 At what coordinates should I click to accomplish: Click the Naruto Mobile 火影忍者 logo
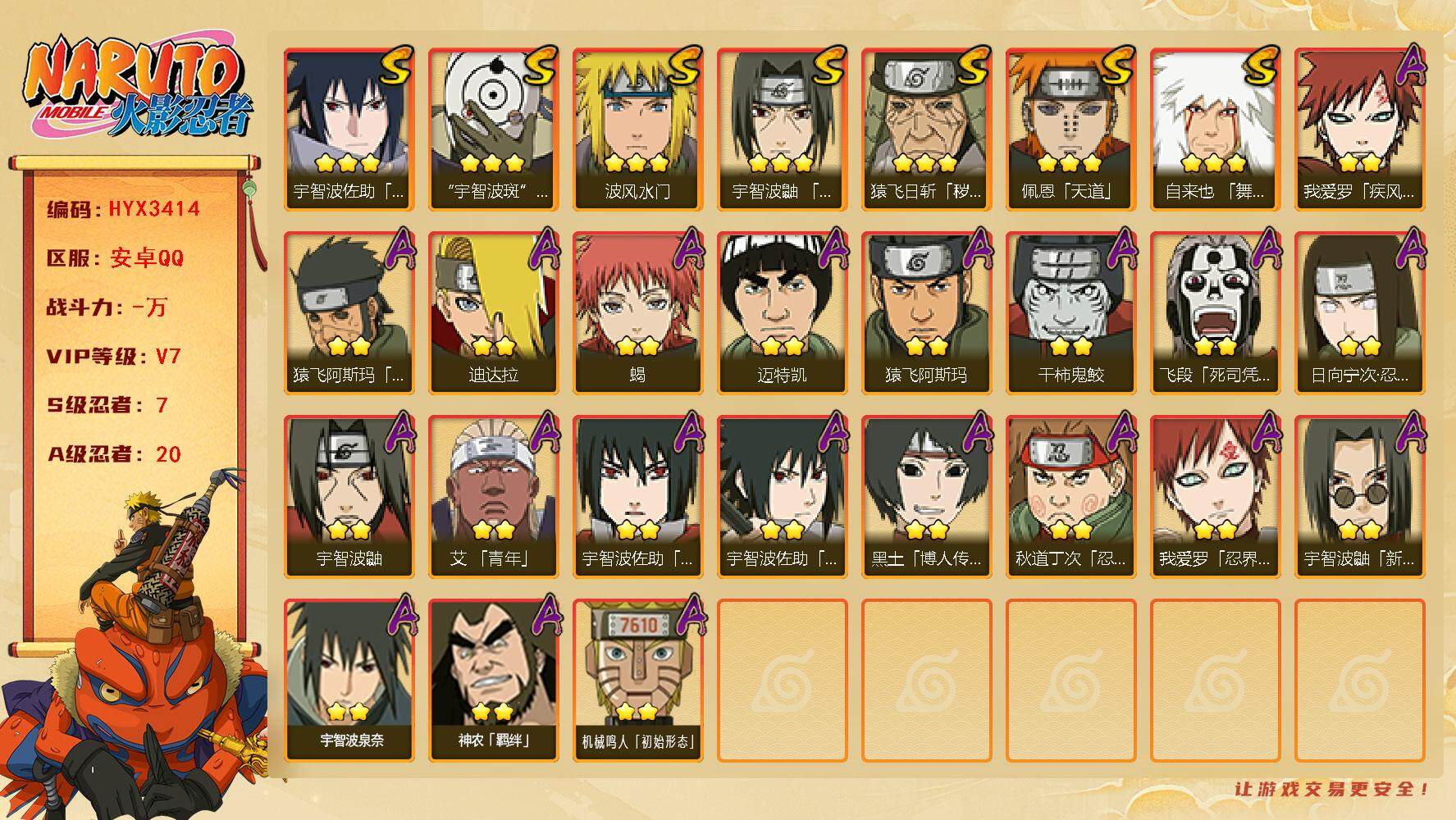[x=138, y=88]
